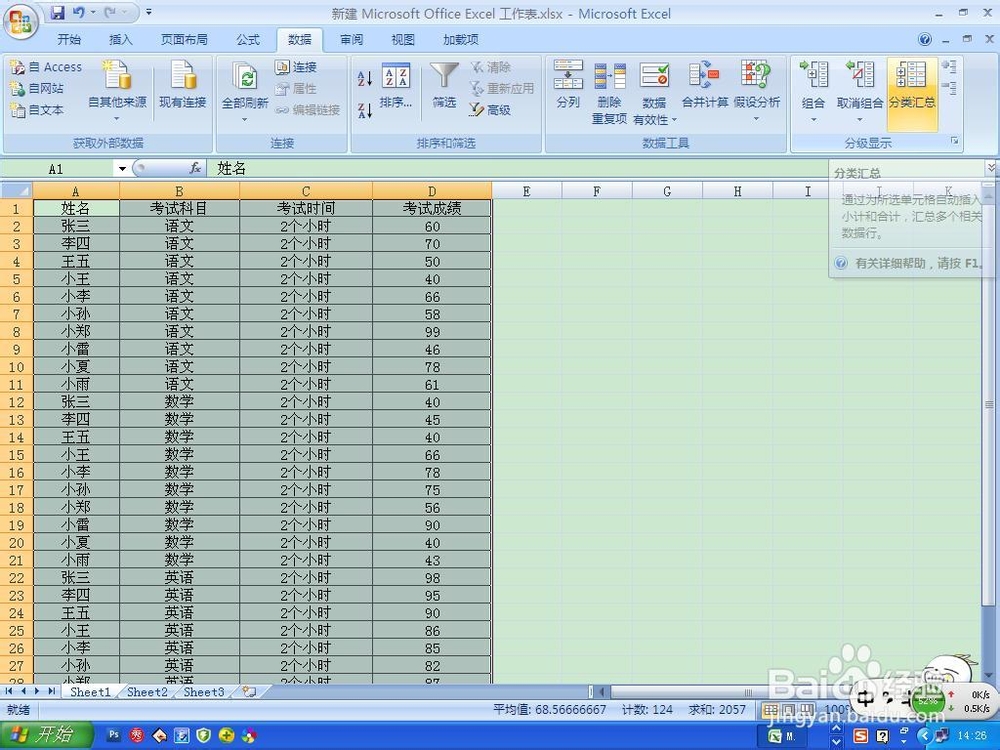Click the insert function fx button
1000x750 pixels.
pos(195,168)
